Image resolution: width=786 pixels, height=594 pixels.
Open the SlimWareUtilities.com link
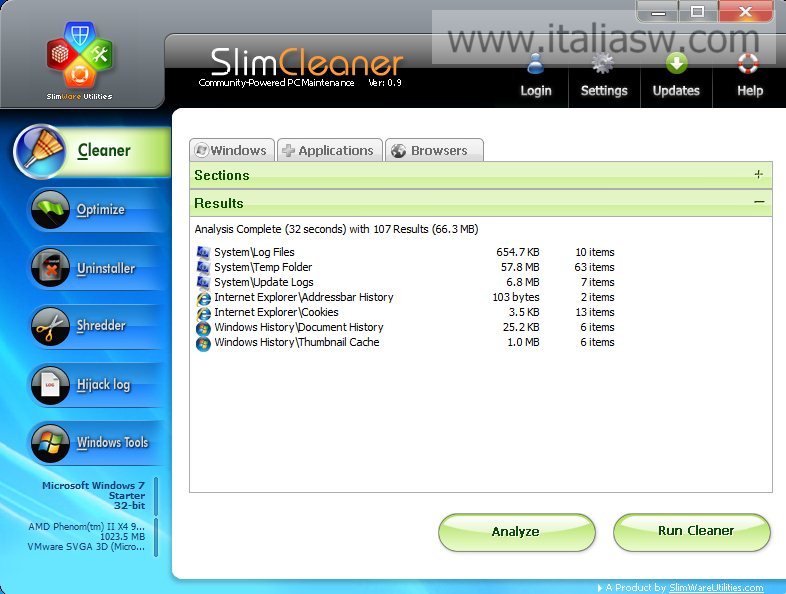tap(716, 587)
